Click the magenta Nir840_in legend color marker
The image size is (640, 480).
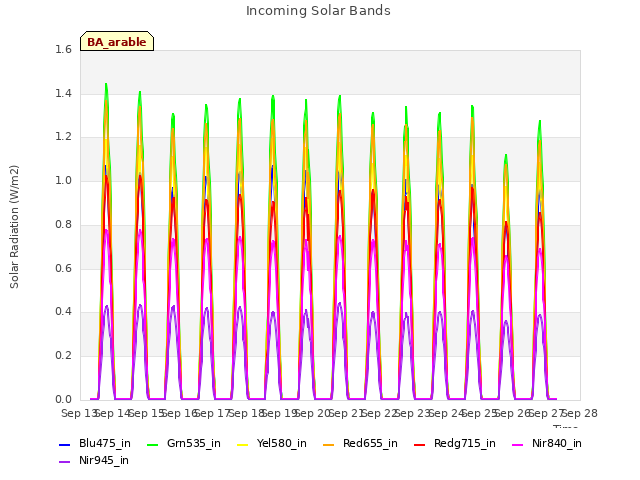(x=518, y=444)
